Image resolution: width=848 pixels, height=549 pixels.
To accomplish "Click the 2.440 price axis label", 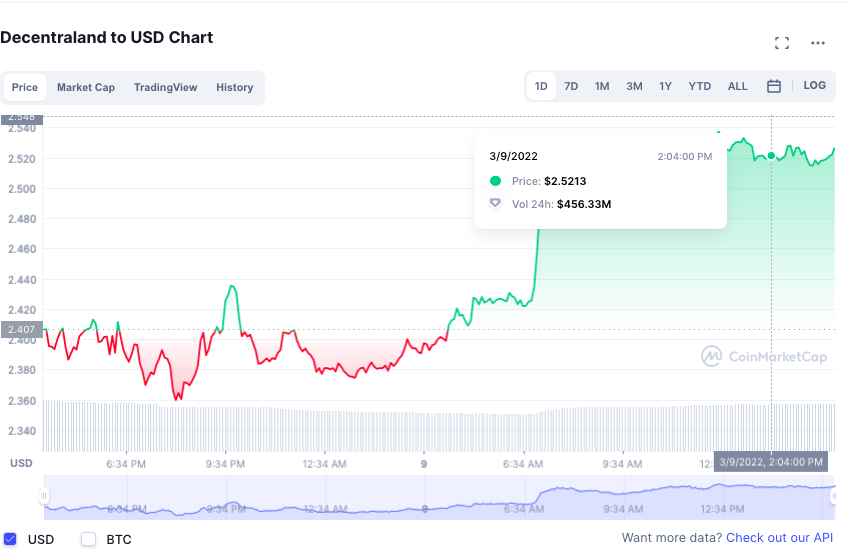I will (22, 280).
